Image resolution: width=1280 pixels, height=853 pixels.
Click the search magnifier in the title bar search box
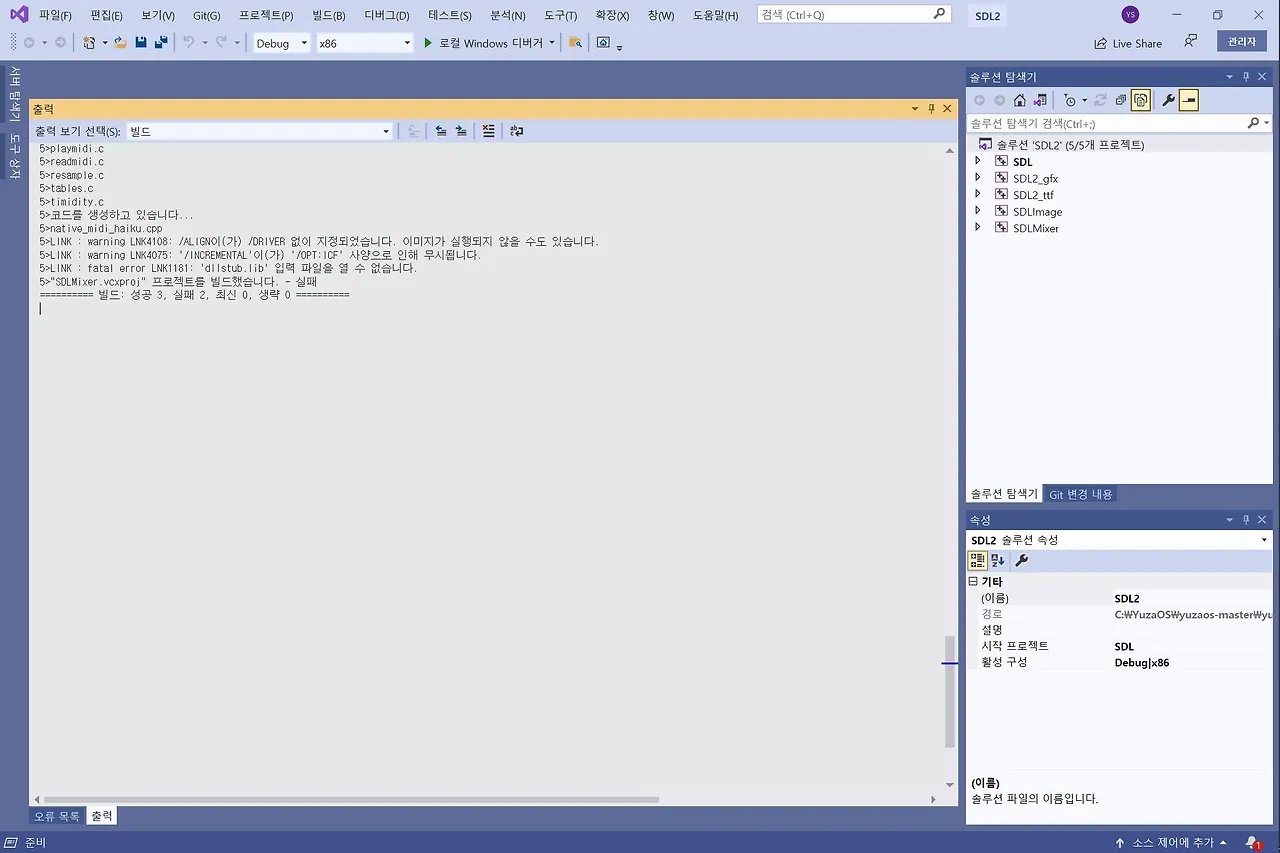[939, 14]
